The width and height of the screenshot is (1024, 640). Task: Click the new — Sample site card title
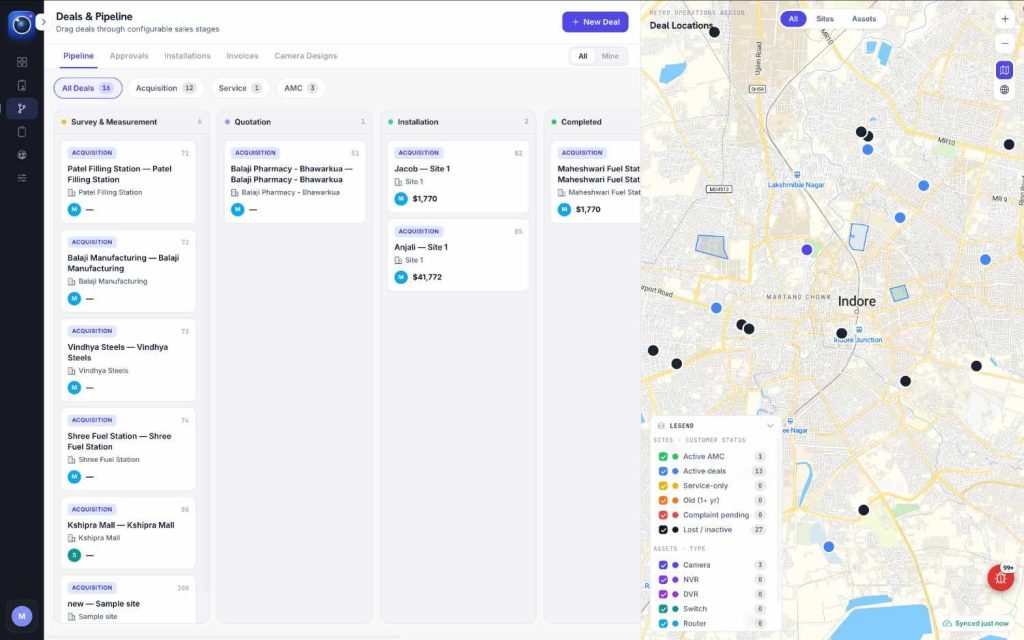[x=103, y=604]
